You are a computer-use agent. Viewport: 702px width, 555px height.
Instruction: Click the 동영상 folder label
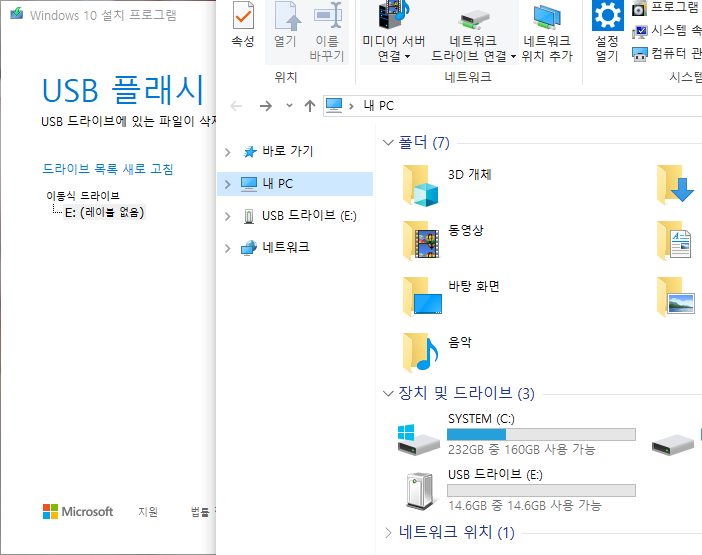[x=466, y=231]
